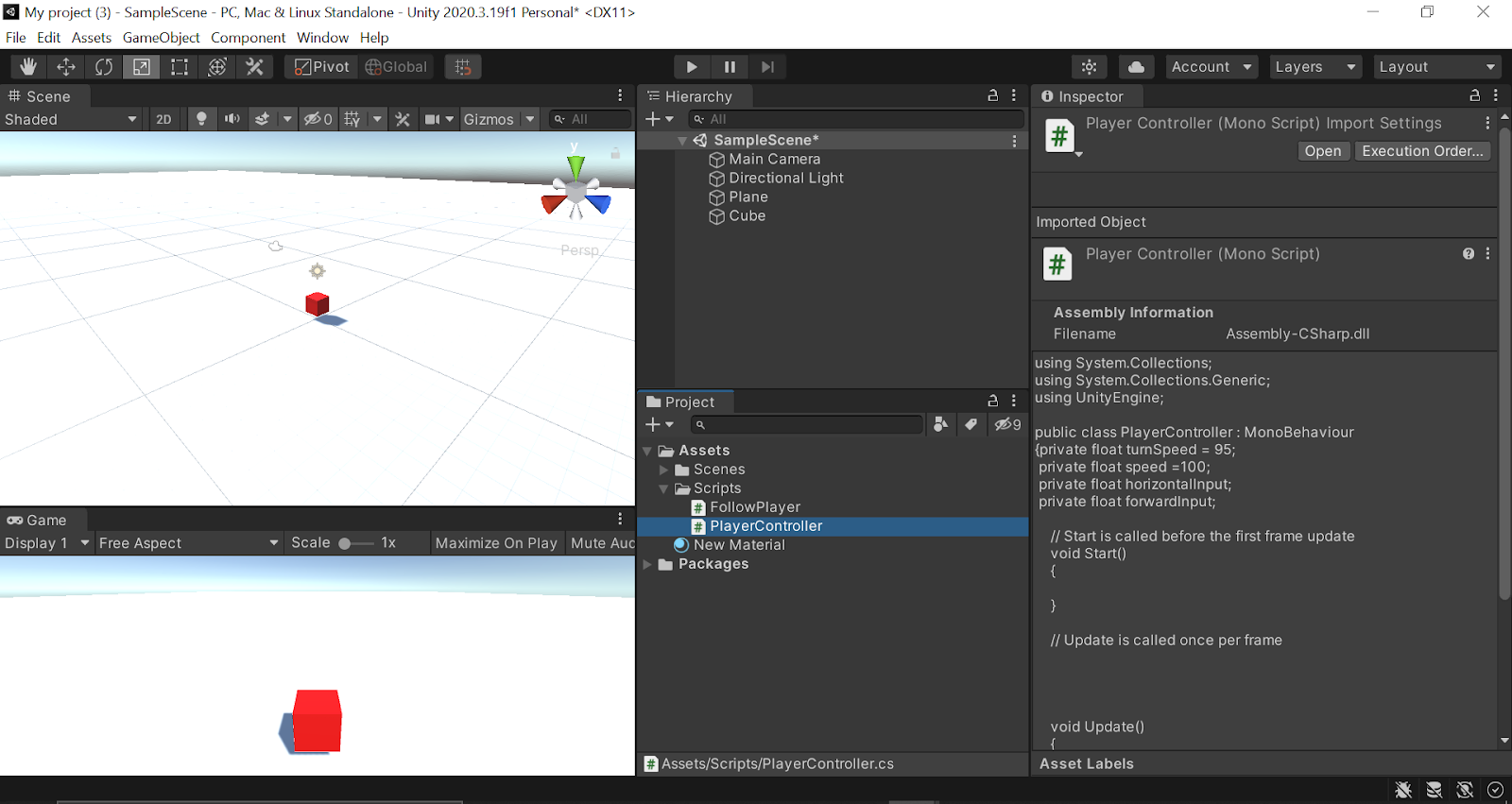1512x804 pixels.
Task: Pause the game playback
Action: coord(730,67)
